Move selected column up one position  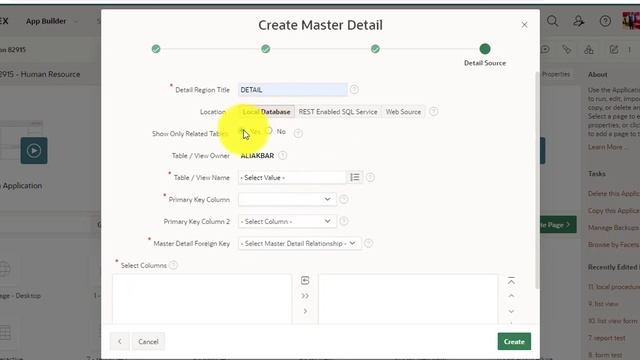tap(511, 296)
